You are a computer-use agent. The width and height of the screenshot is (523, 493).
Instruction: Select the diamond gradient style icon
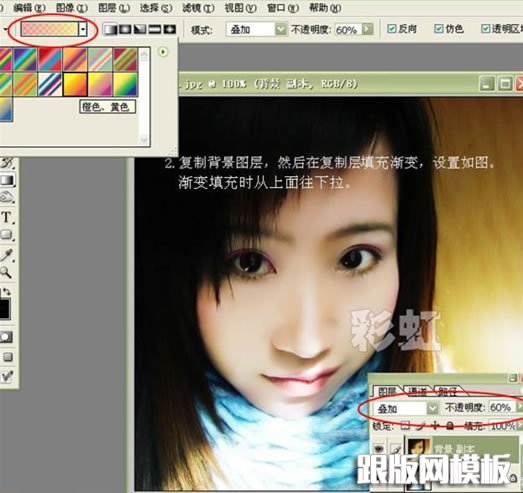click(169, 29)
